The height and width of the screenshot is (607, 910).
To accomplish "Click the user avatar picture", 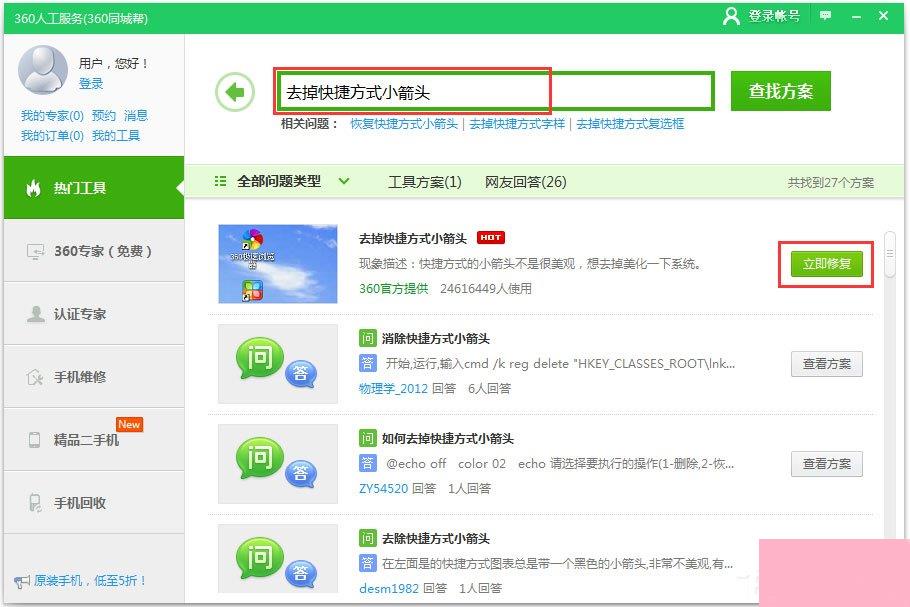I will point(43,70).
